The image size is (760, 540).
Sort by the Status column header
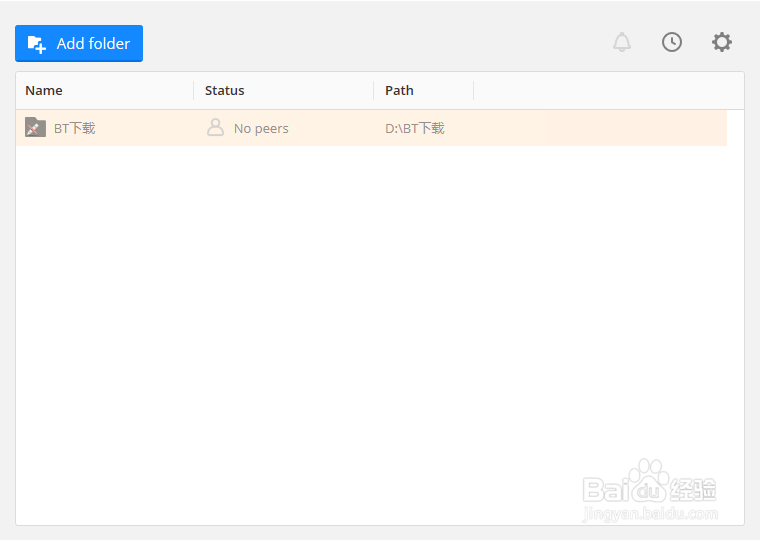[225, 90]
